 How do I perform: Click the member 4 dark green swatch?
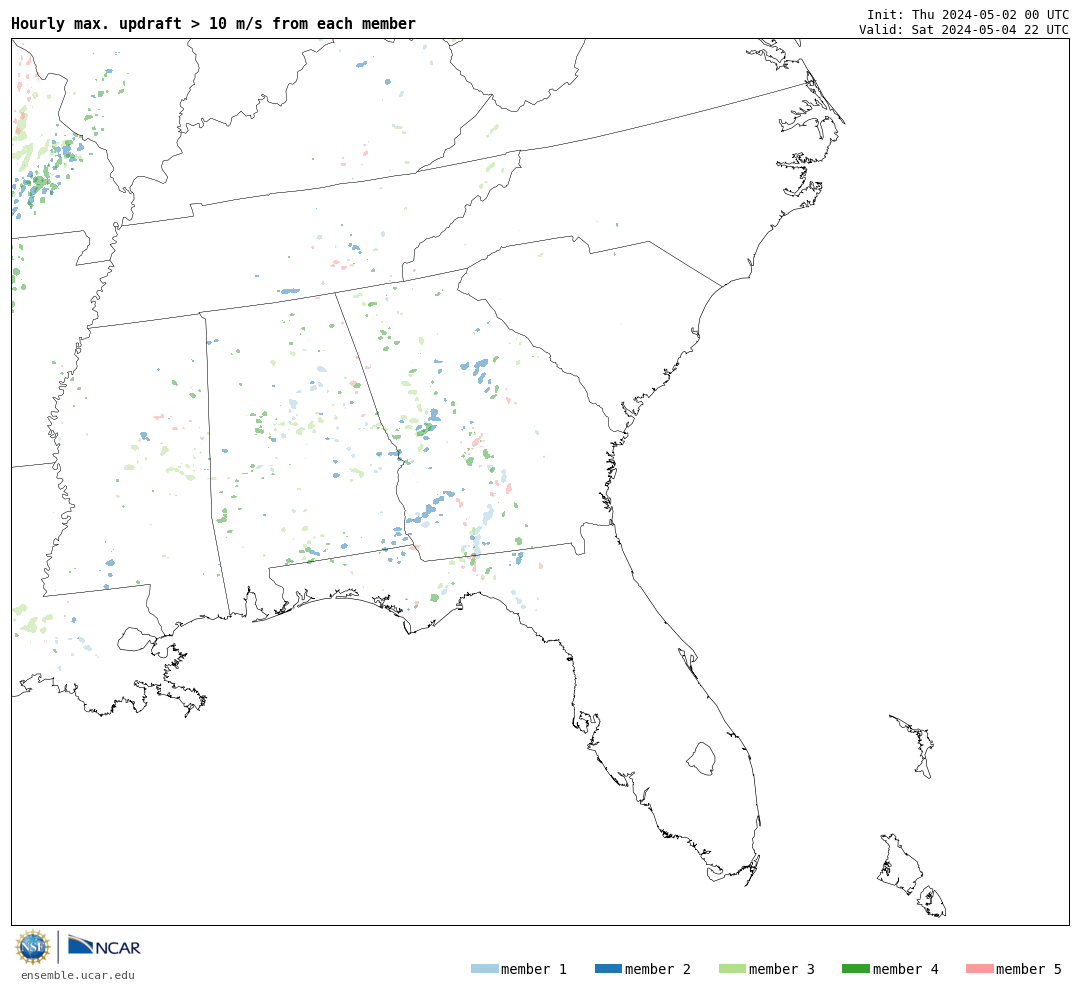[855, 969]
